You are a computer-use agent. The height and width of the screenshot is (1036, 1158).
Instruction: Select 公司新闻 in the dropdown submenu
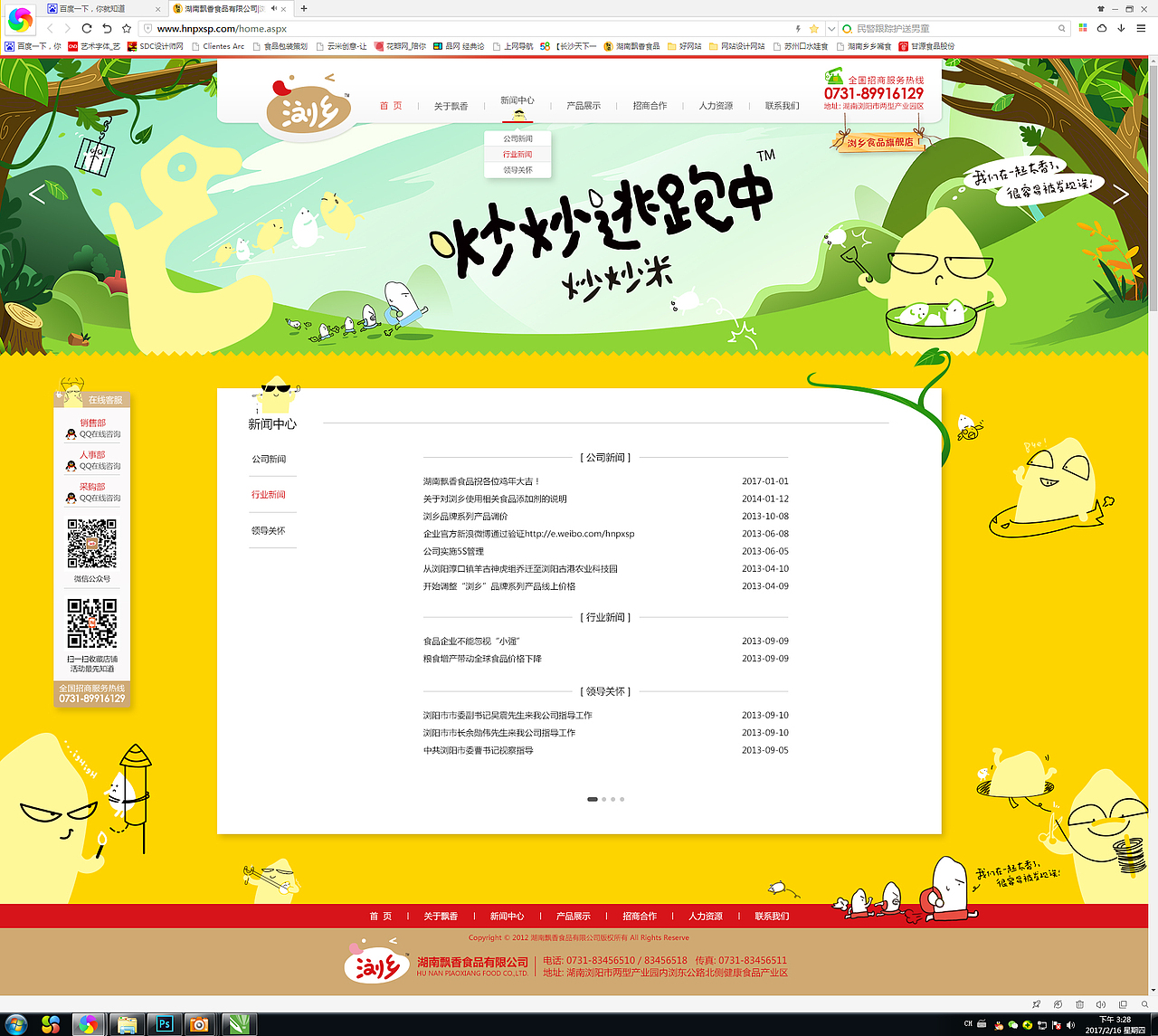pyautogui.click(x=517, y=138)
